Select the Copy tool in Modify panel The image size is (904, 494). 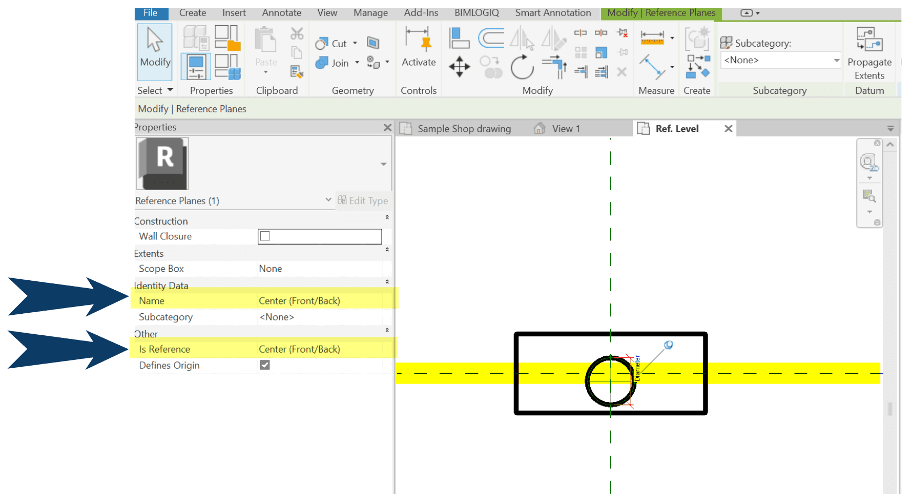tap(491, 67)
